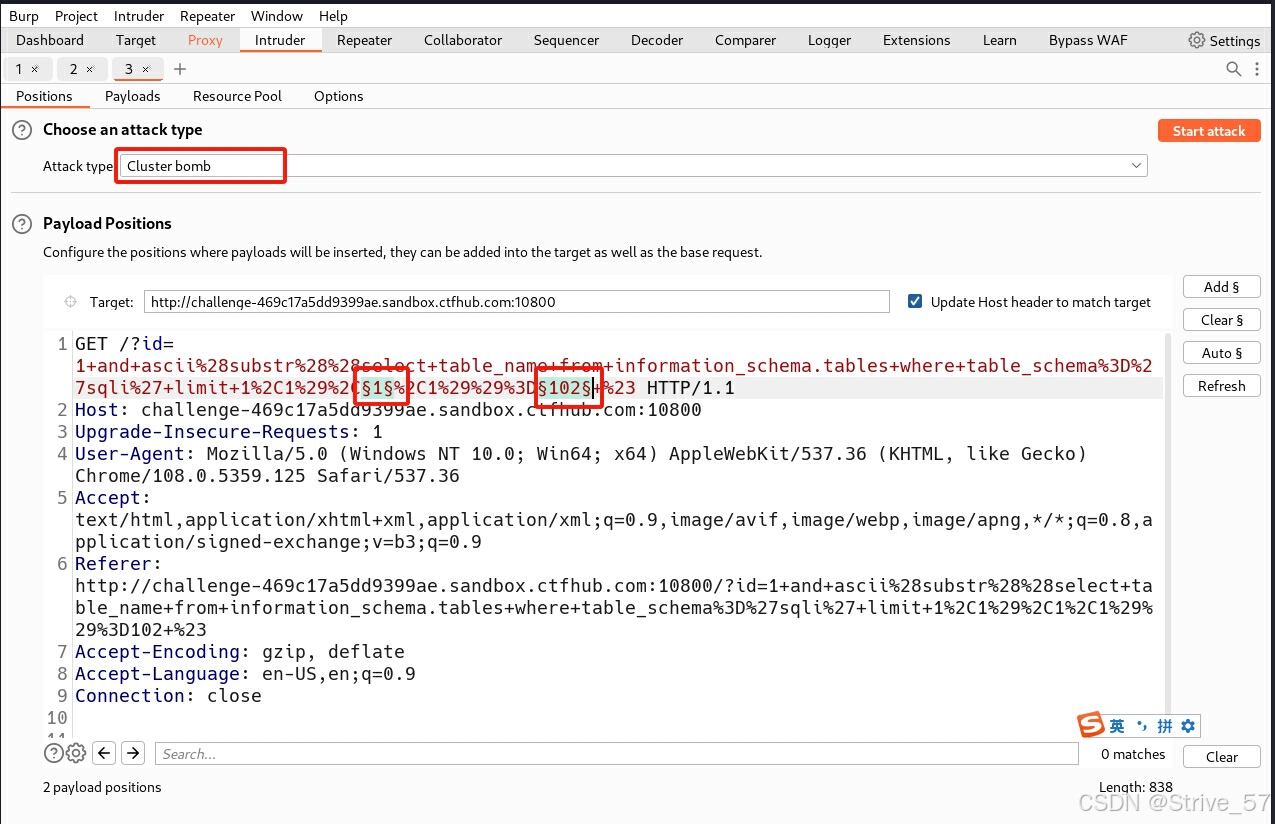The image size is (1275, 824).
Task: Click the Accept-Encoding header line
Action: click(x=240, y=652)
